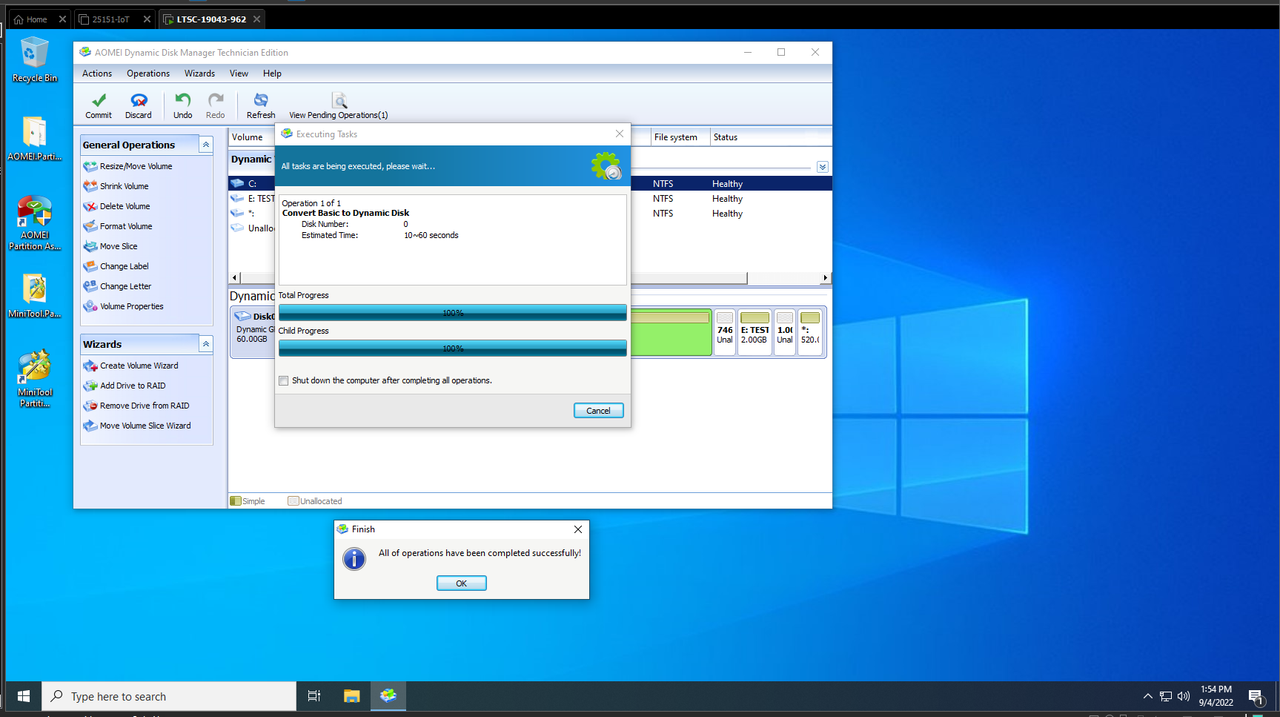
Task: Select Resize/Move Volume in General Operations
Action: (x=128, y=166)
